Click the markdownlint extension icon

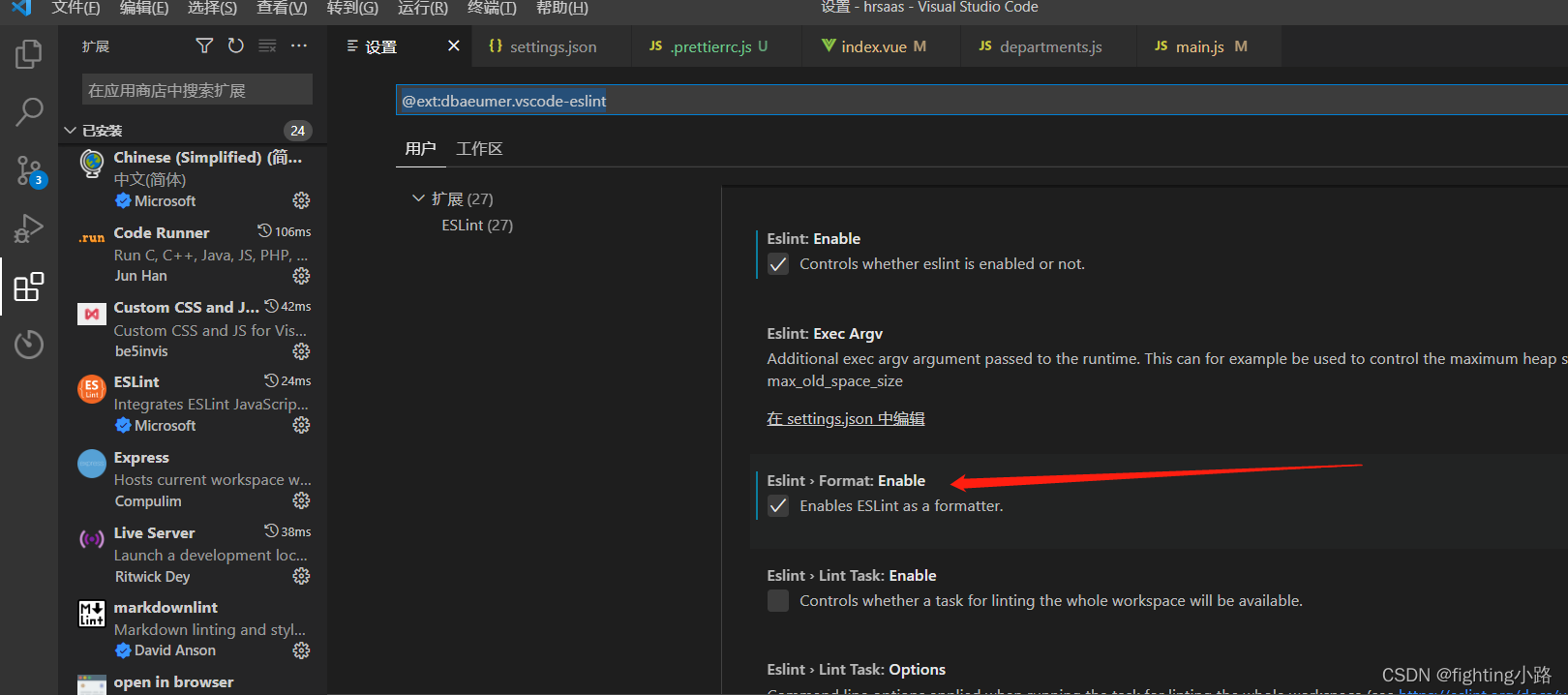pos(92,614)
